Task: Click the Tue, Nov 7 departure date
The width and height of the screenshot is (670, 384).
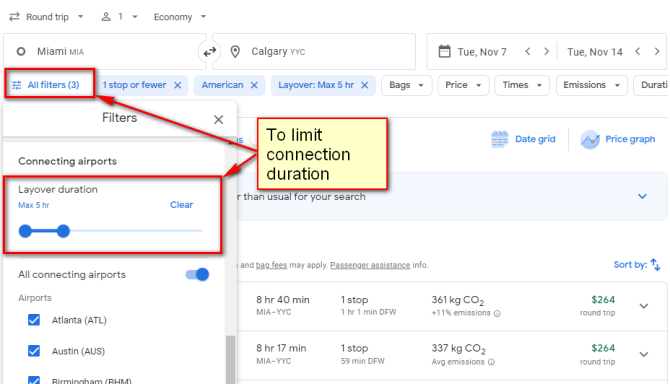Action: (x=482, y=52)
